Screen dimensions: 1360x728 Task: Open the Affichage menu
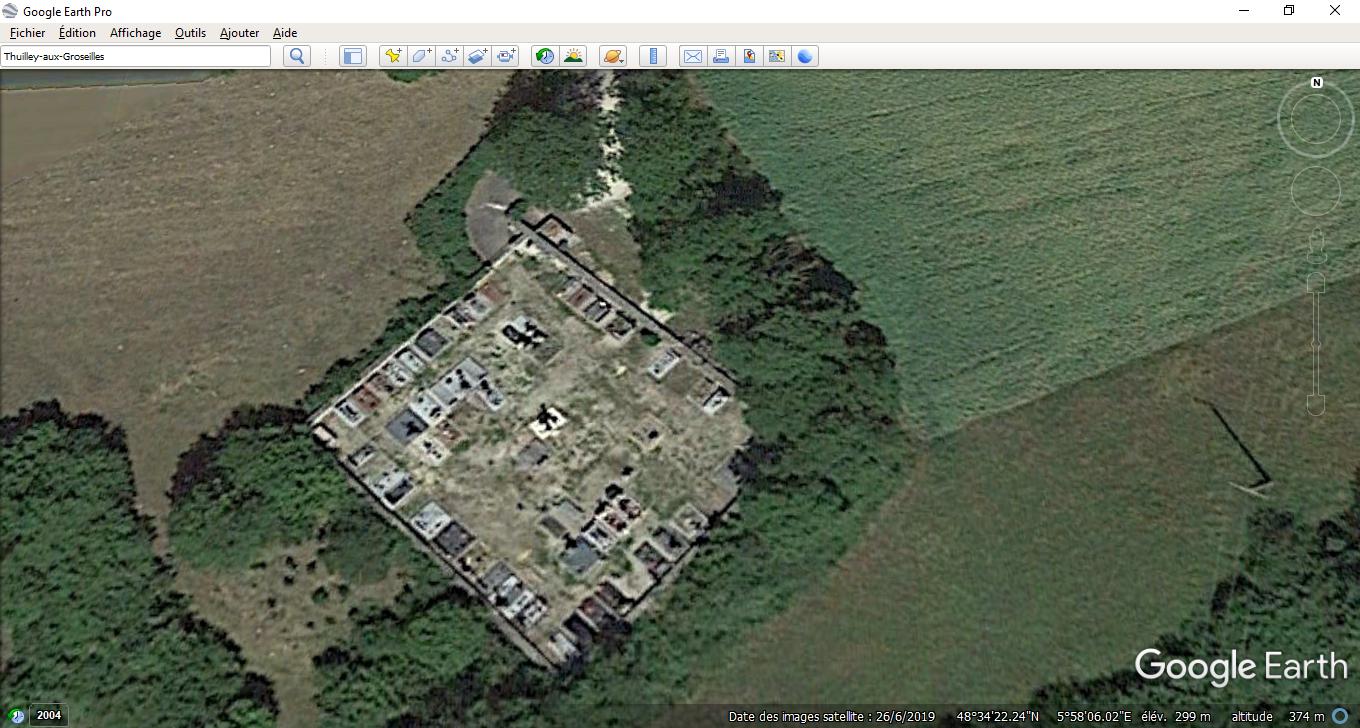click(x=135, y=33)
